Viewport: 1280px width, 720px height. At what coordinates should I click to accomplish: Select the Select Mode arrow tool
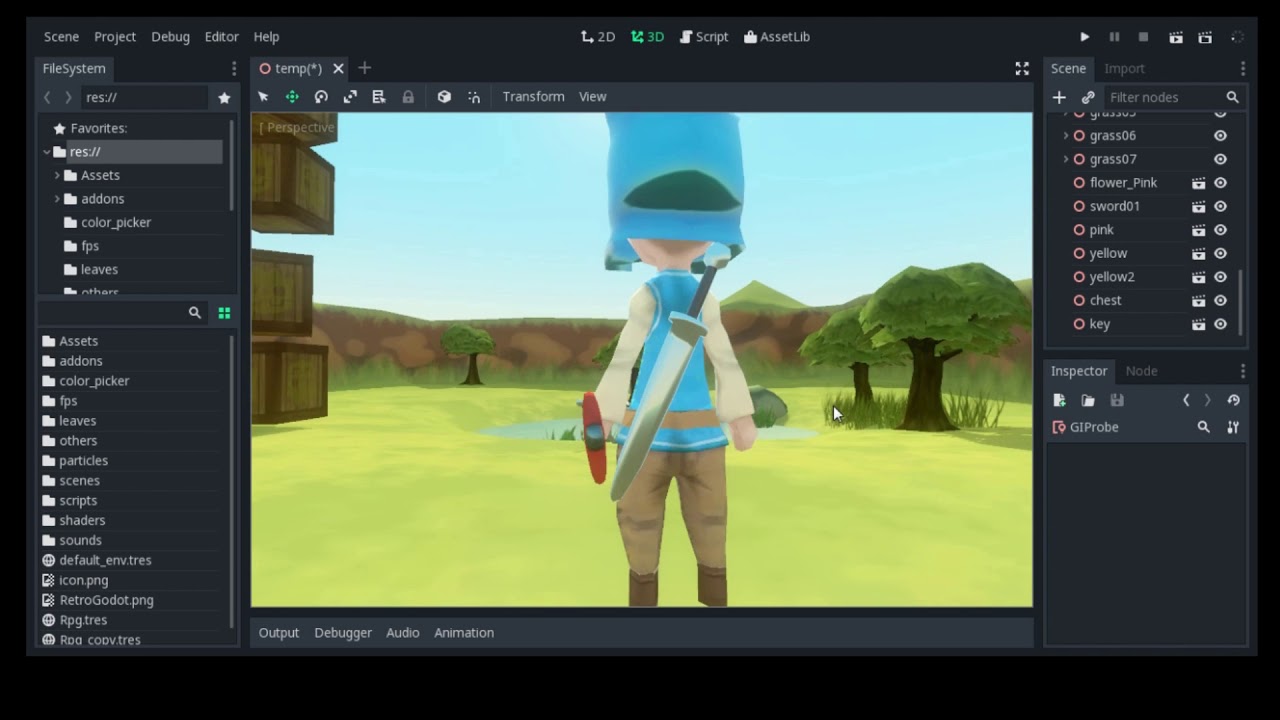click(263, 97)
